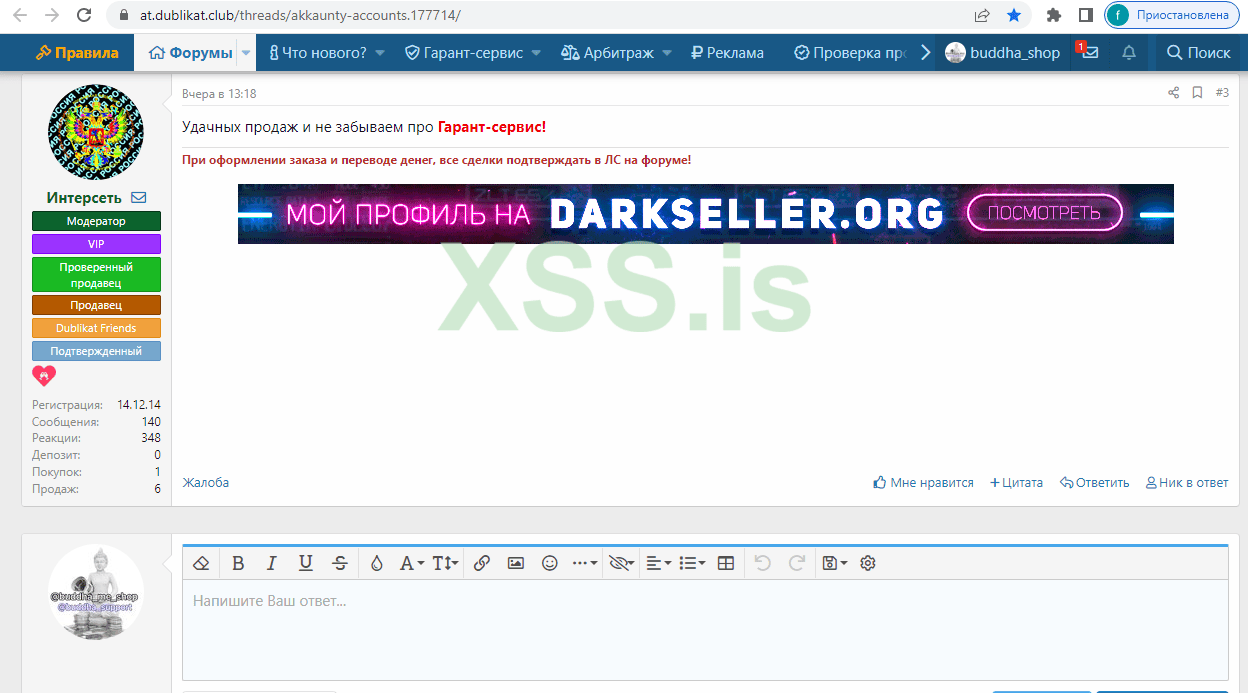Viewport: 1248px width, 693px height.
Task: Open the smilies emoji icon
Action: tap(549, 563)
